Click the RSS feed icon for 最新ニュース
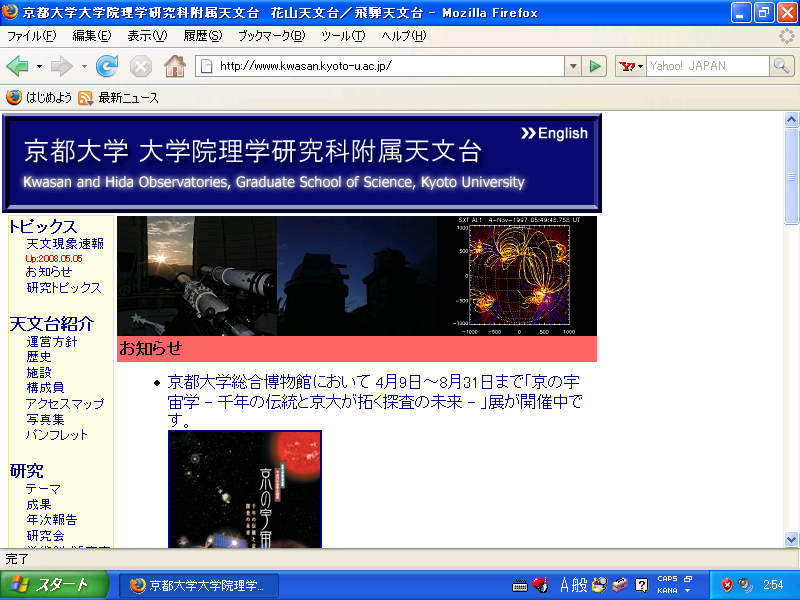 pos(85,98)
